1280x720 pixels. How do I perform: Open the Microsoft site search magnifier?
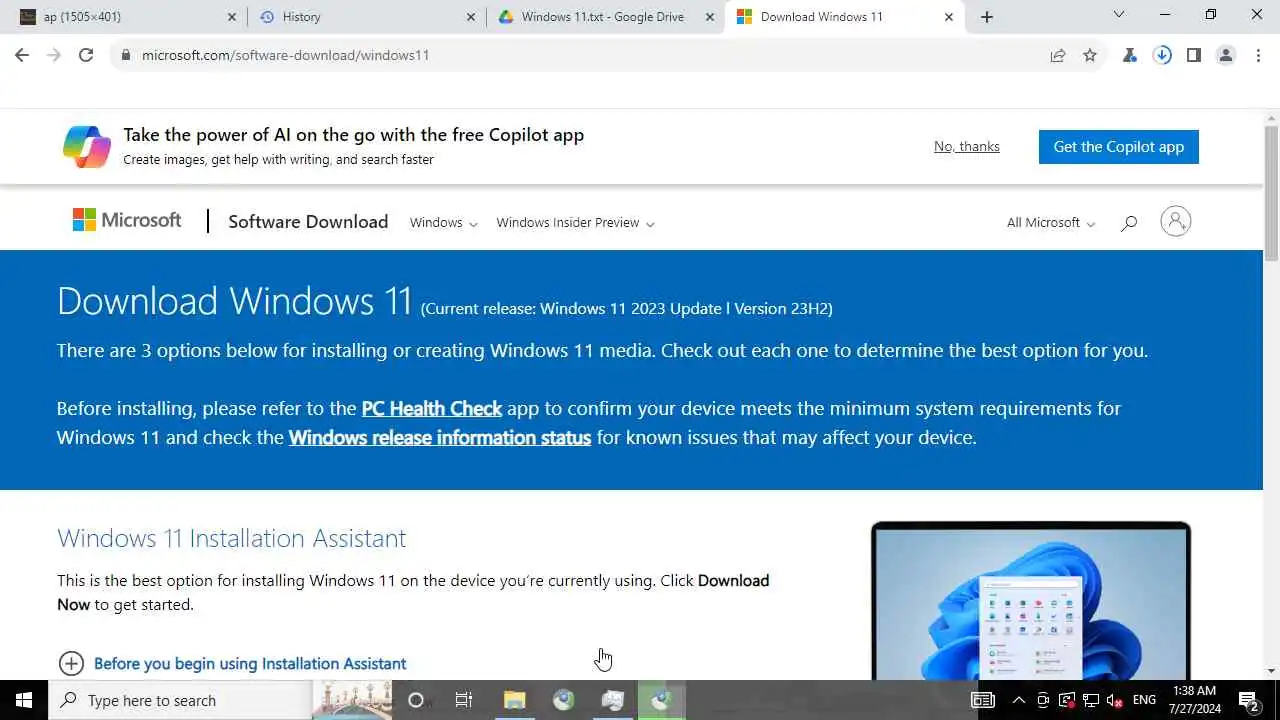(x=1129, y=223)
